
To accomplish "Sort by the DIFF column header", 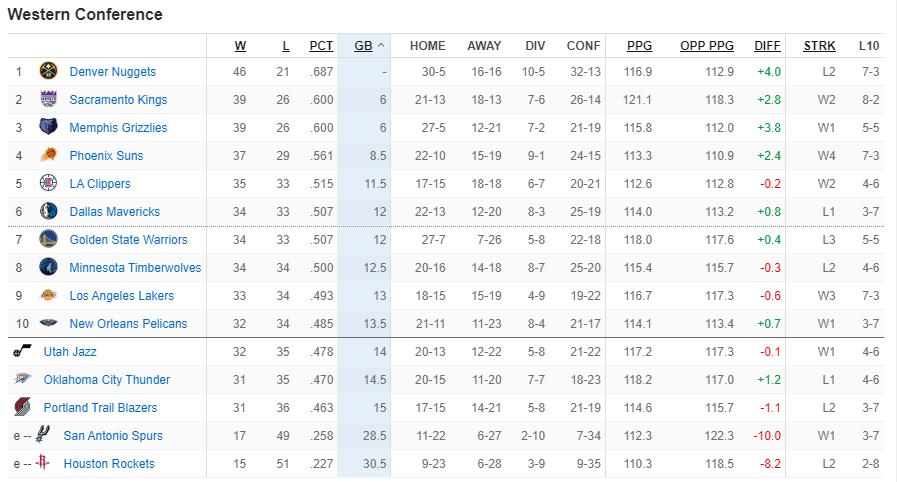I will click(x=767, y=46).
